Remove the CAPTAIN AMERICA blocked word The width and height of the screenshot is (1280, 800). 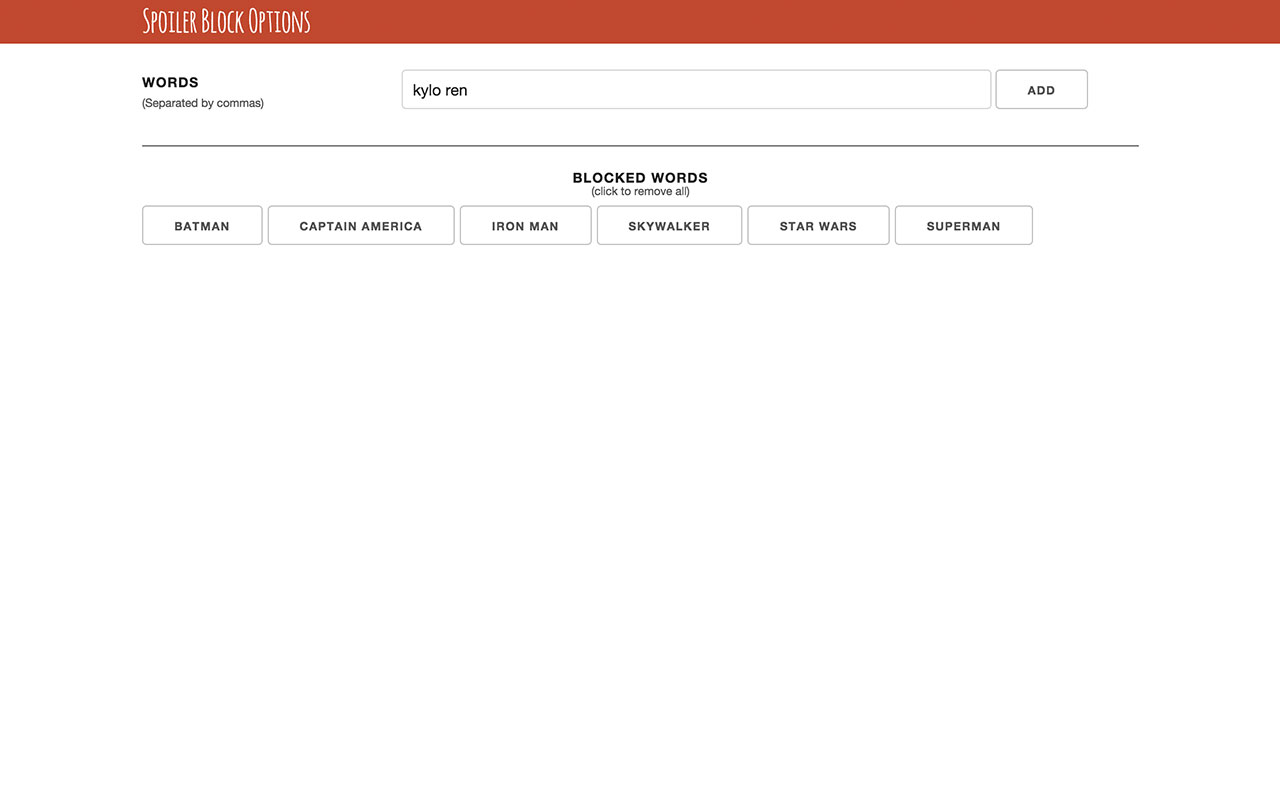[361, 225]
